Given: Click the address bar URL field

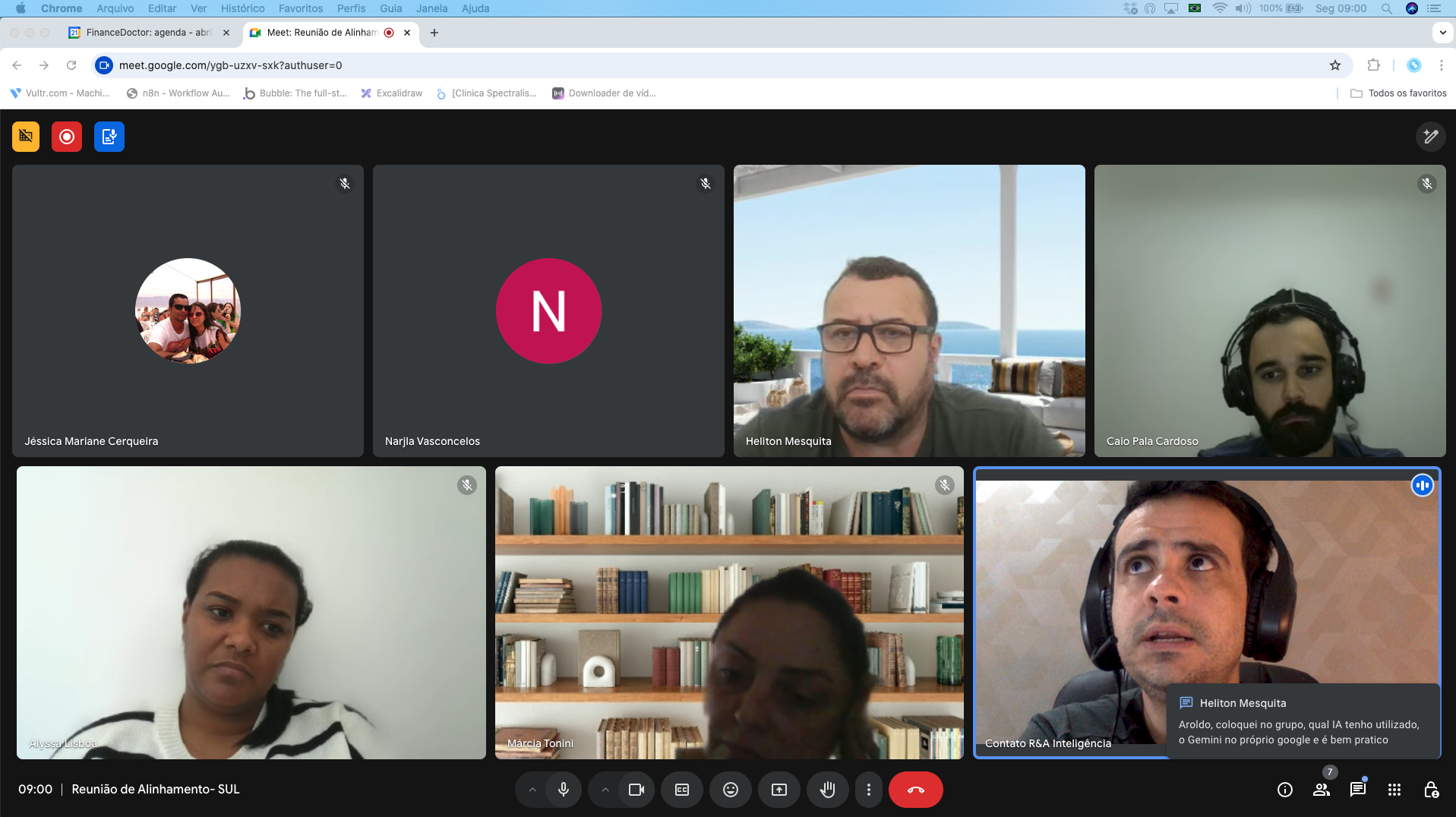Looking at the screenshot, I should tap(722, 65).
